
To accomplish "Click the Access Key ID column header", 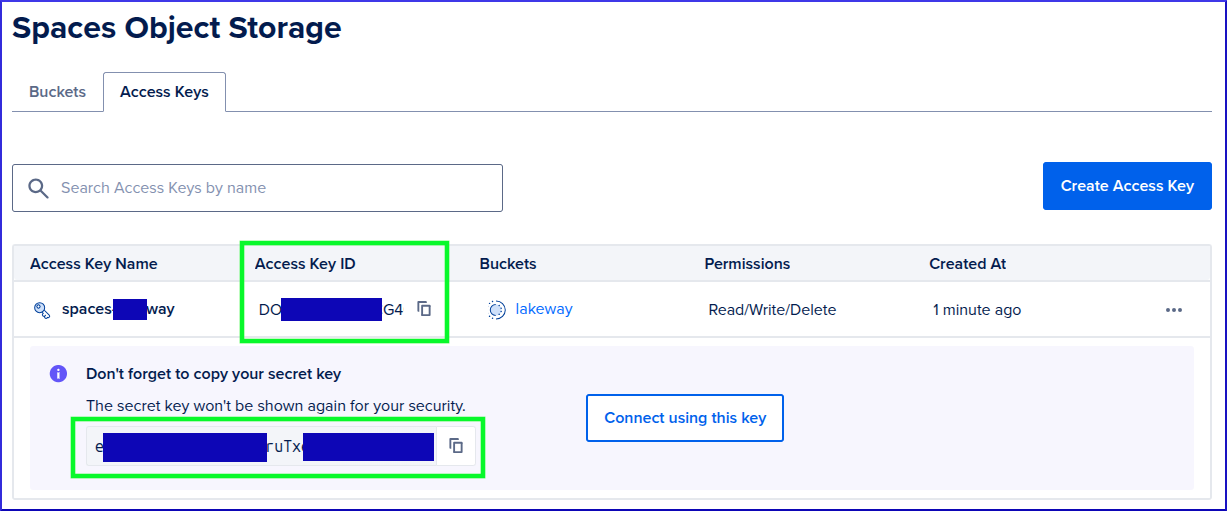I will click(x=305, y=264).
